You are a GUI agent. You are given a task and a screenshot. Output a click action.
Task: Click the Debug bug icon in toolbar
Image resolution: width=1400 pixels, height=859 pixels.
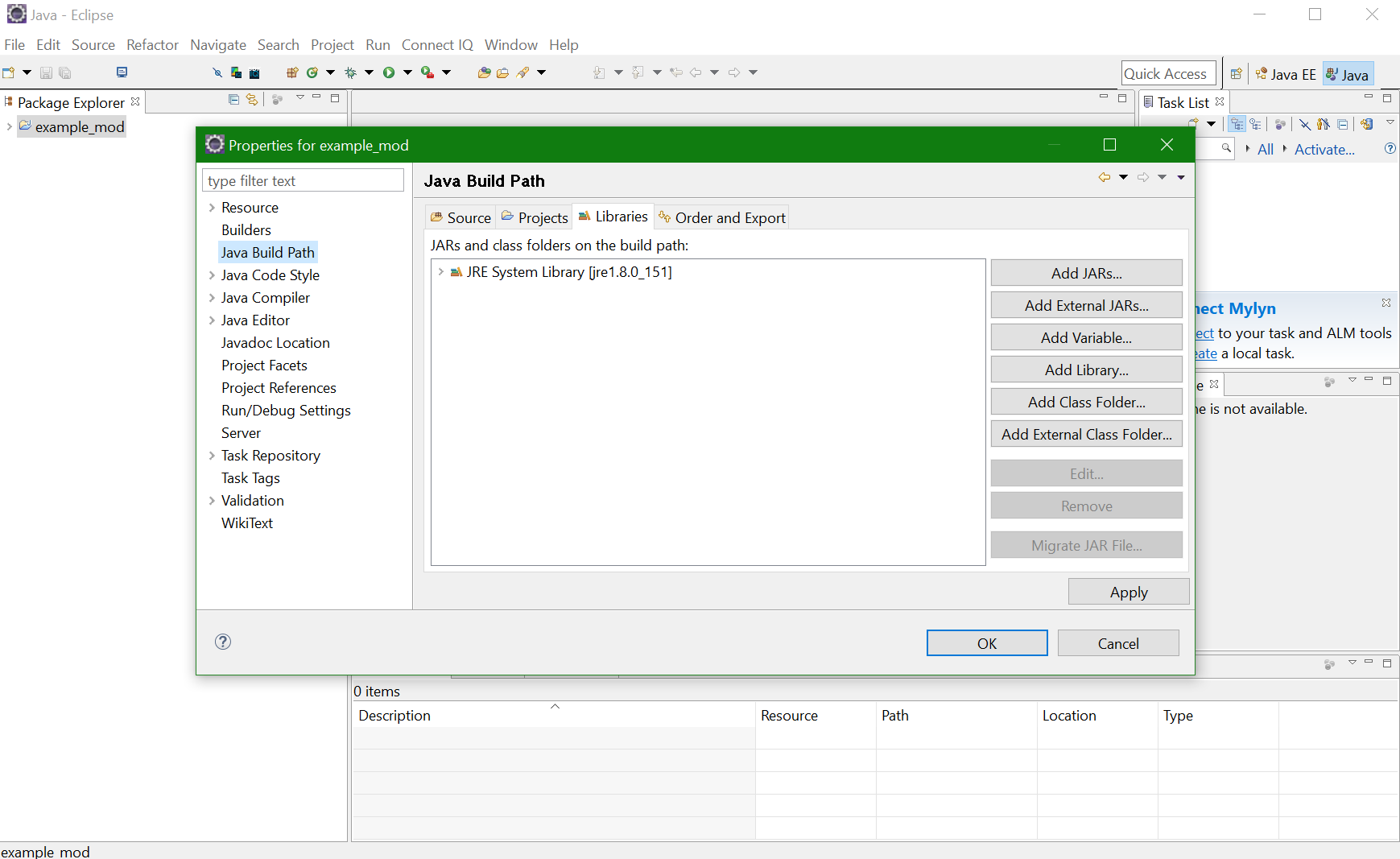(350, 72)
